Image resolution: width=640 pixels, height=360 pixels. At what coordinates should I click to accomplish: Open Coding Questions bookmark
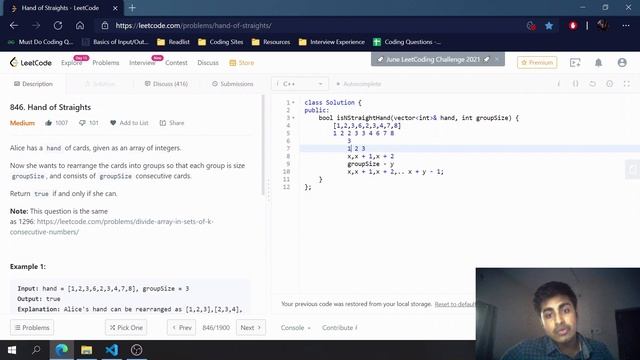(x=407, y=42)
